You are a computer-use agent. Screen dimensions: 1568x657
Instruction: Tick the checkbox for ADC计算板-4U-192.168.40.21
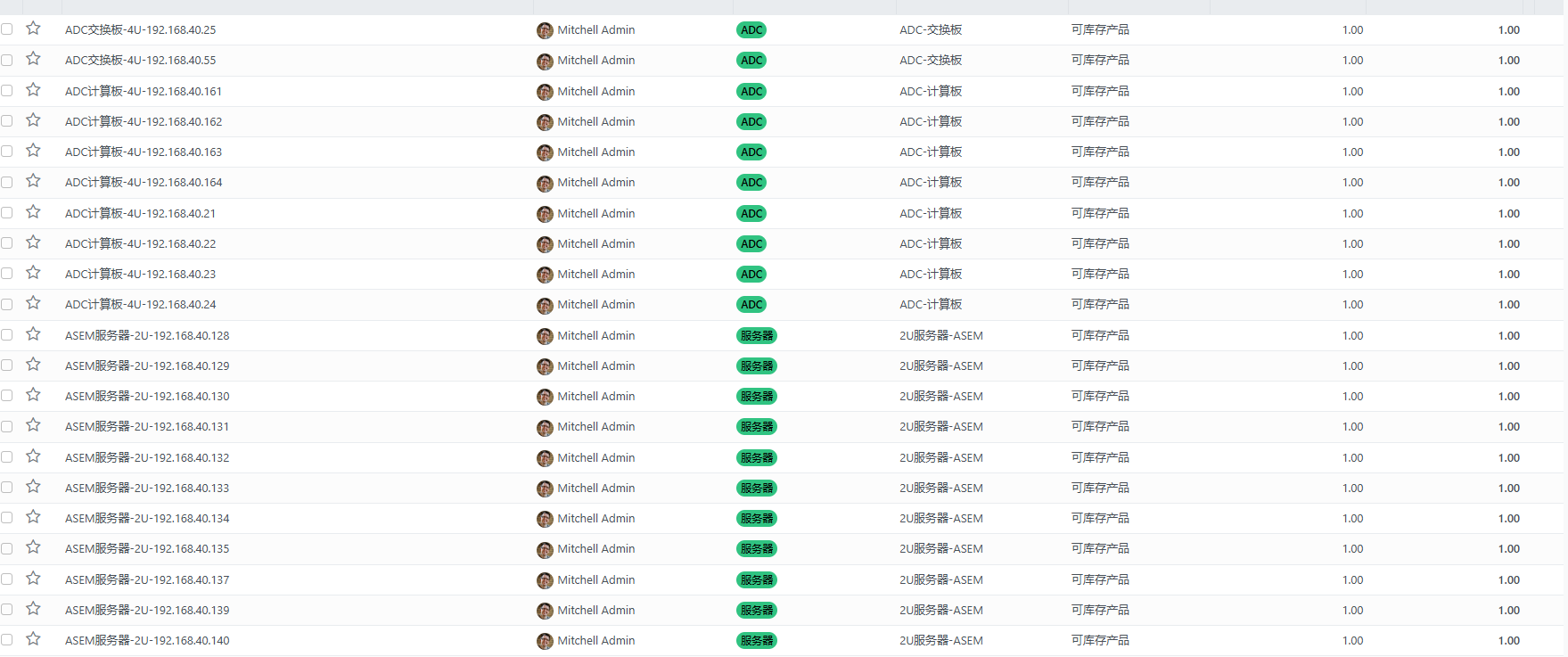tap(7, 213)
